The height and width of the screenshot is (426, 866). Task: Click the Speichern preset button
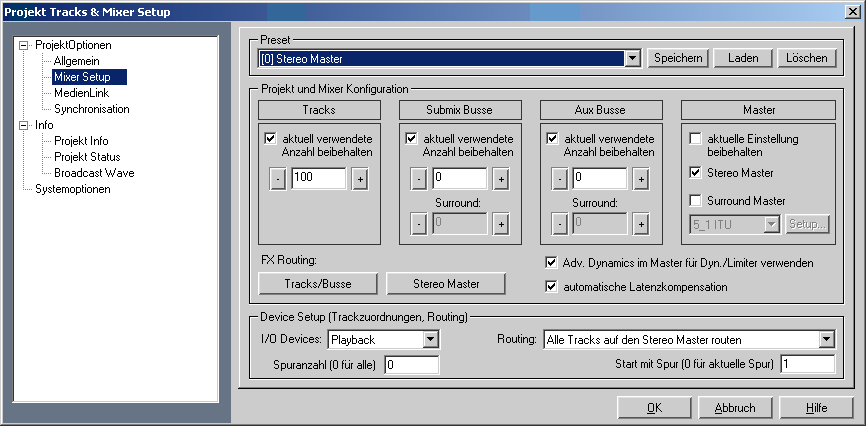(x=679, y=58)
